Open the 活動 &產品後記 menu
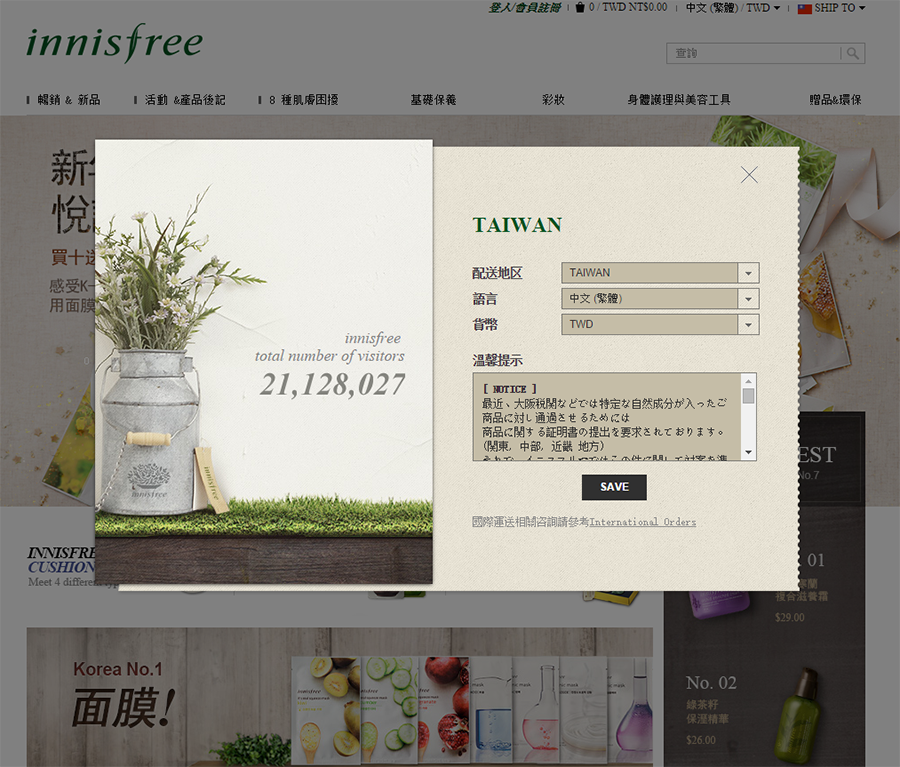900x767 pixels. click(x=185, y=100)
